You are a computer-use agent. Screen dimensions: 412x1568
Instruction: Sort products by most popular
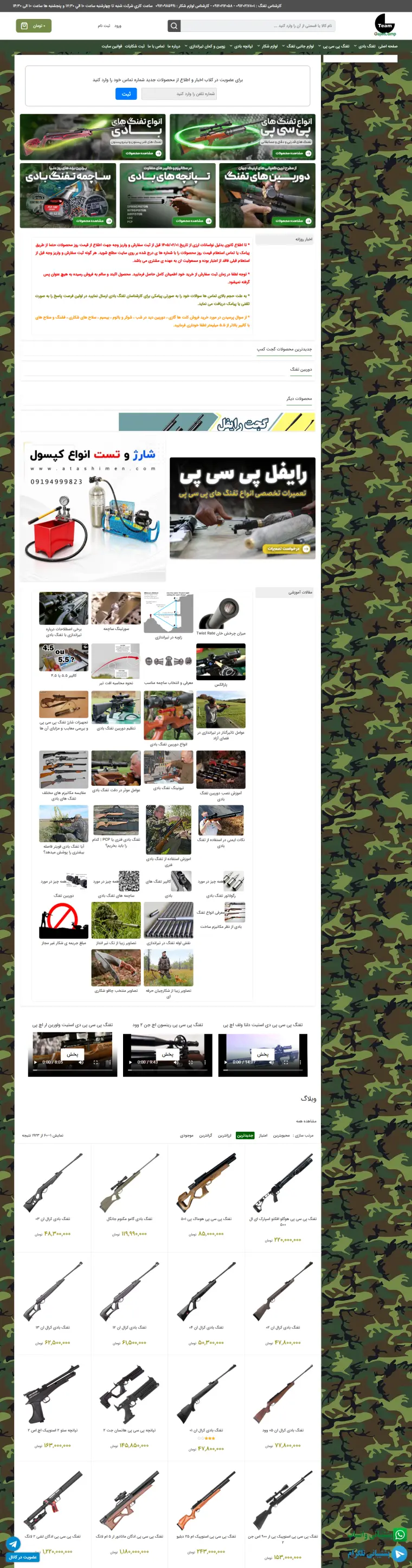(281, 1135)
